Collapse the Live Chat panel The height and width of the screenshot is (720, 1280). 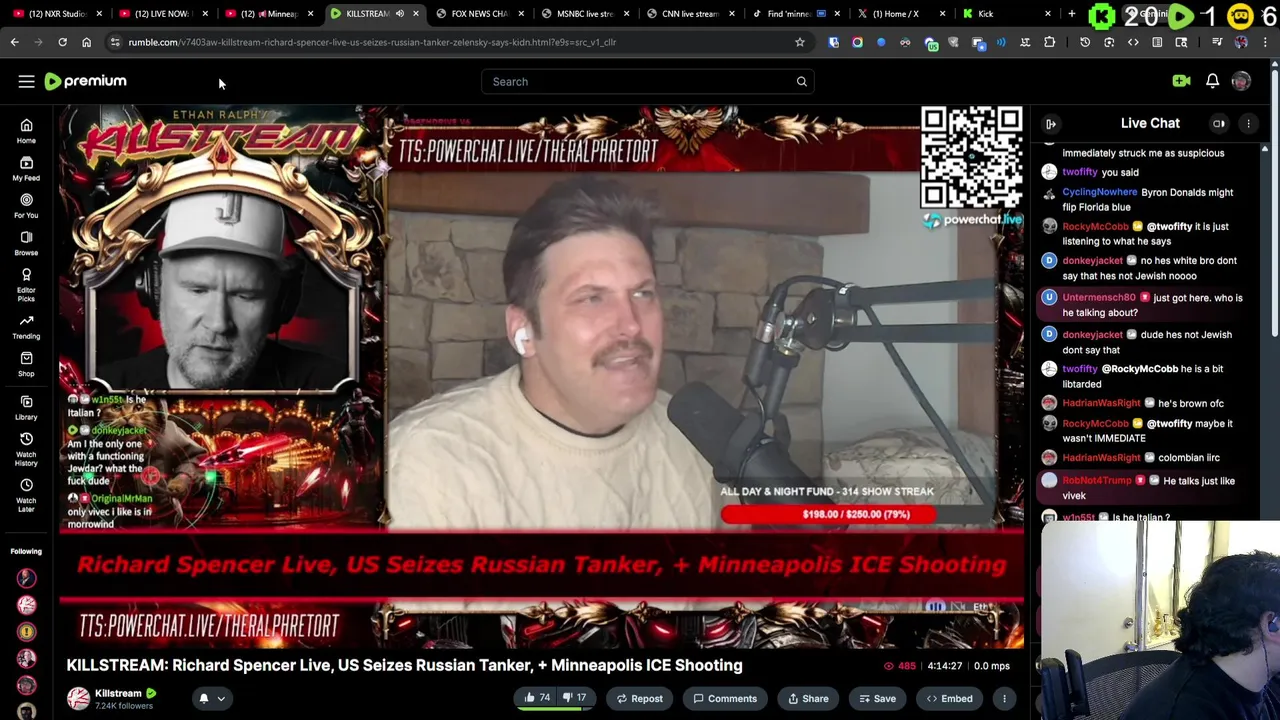[x=1051, y=124]
